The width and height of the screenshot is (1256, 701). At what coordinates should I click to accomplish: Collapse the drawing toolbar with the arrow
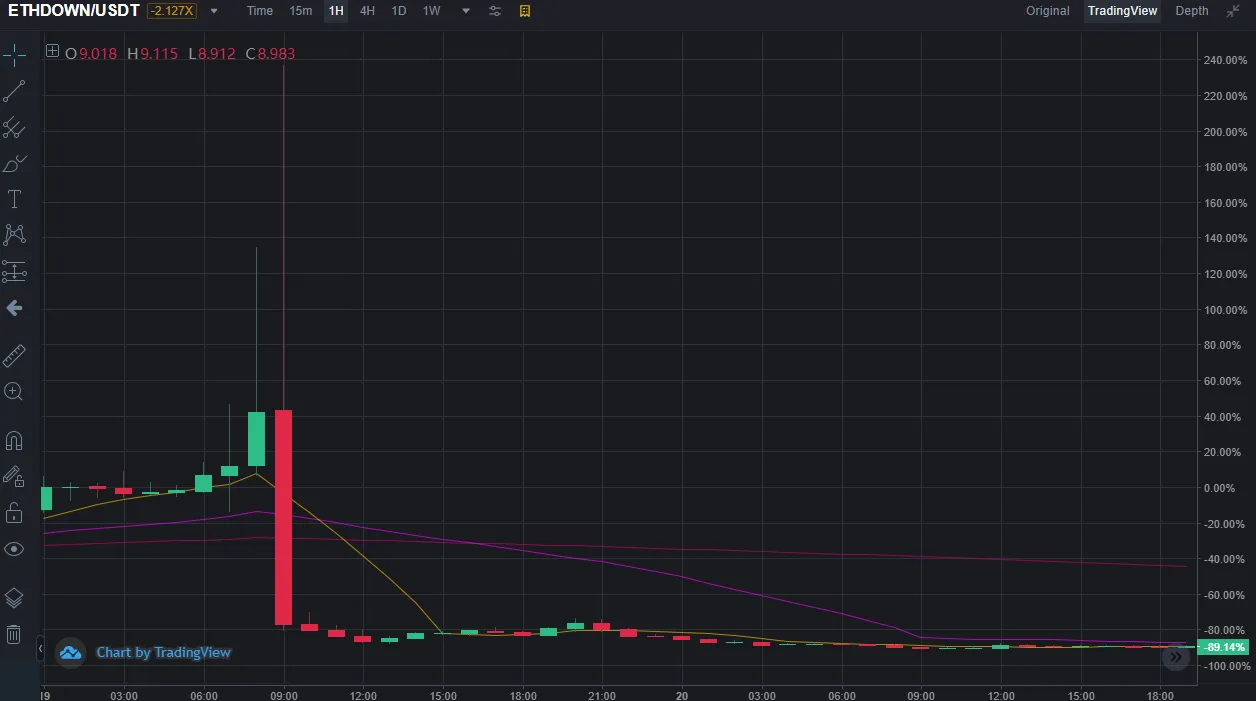point(14,307)
